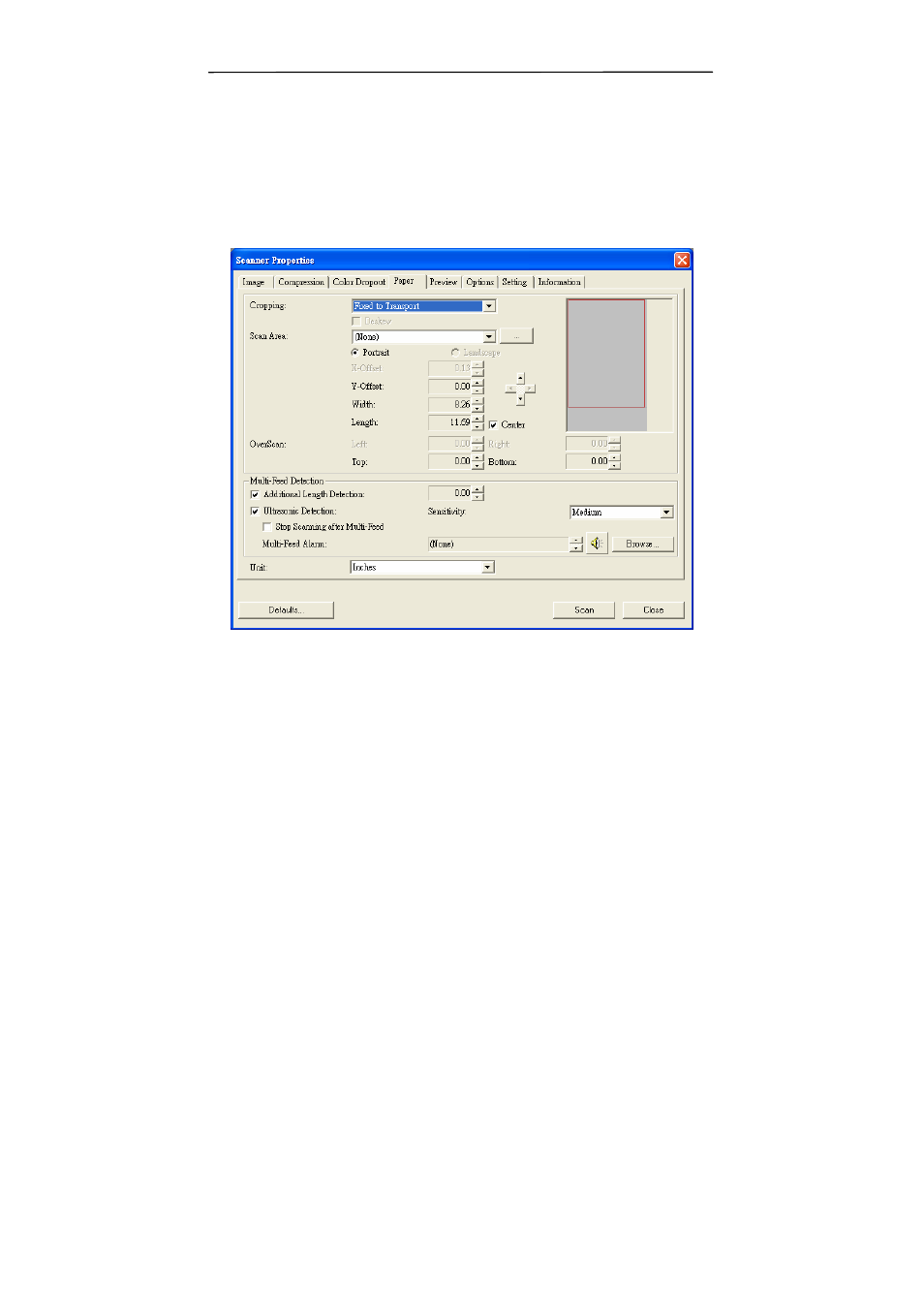This screenshot has height=1309, width=924.
Task: Open the Preview tab
Action: tap(444, 282)
